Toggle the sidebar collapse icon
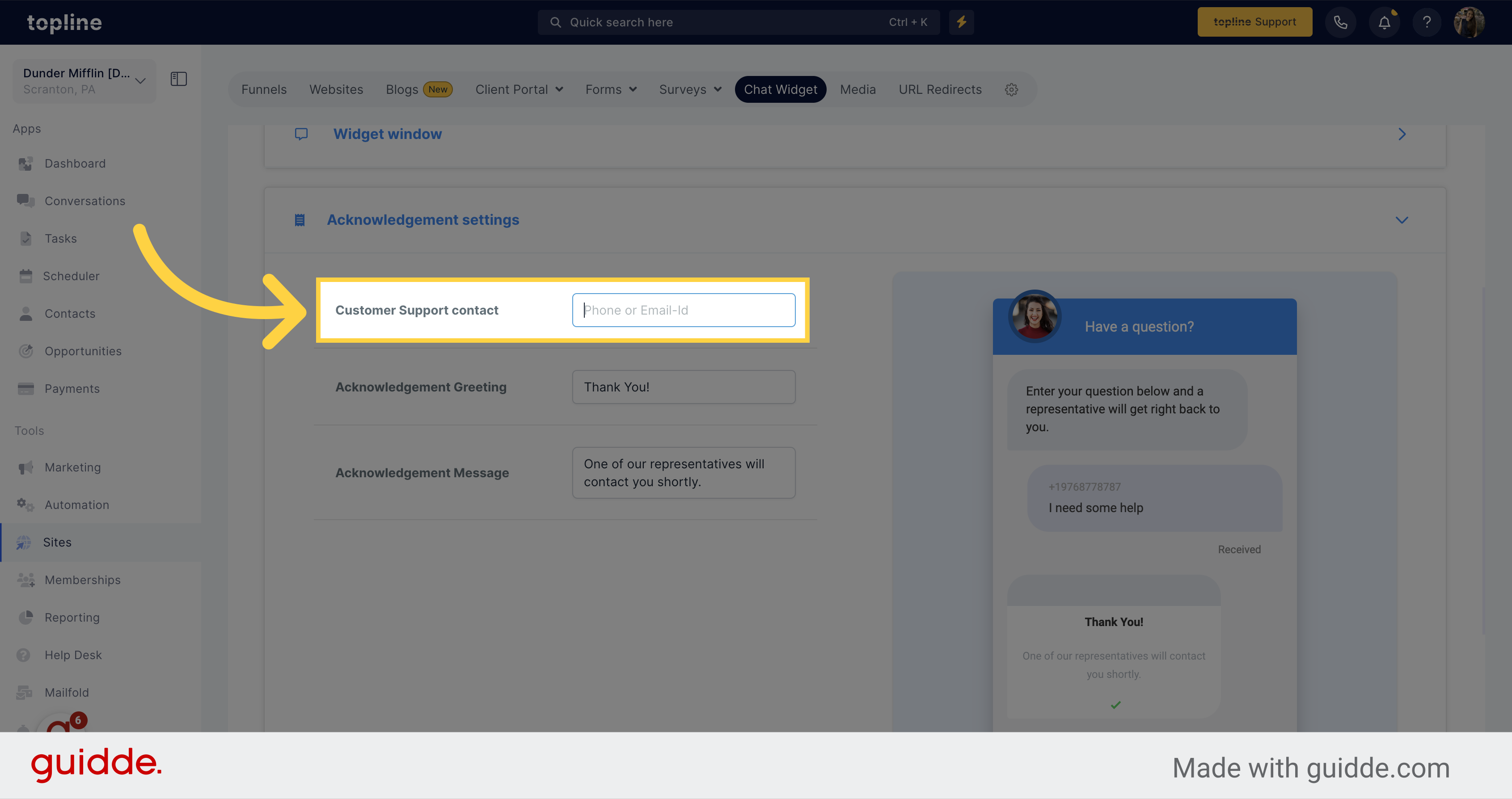This screenshot has height=799, width=1512. pos(179,79)
